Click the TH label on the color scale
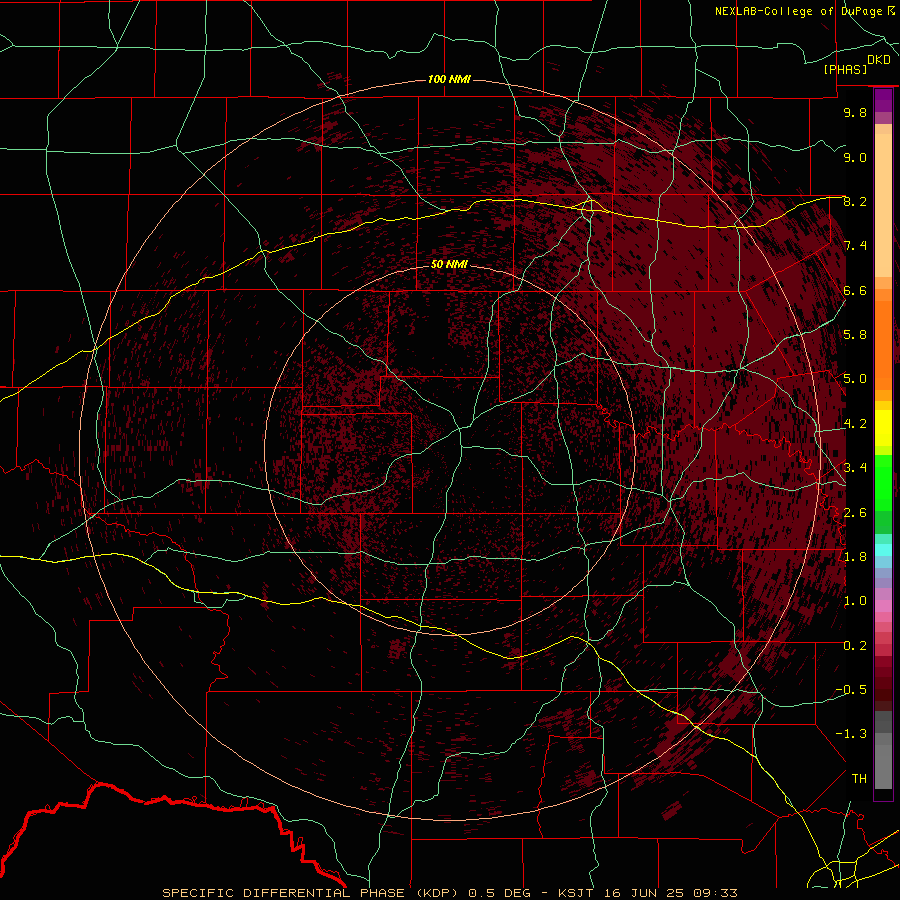The image size is (900, 900). point(859,779)
